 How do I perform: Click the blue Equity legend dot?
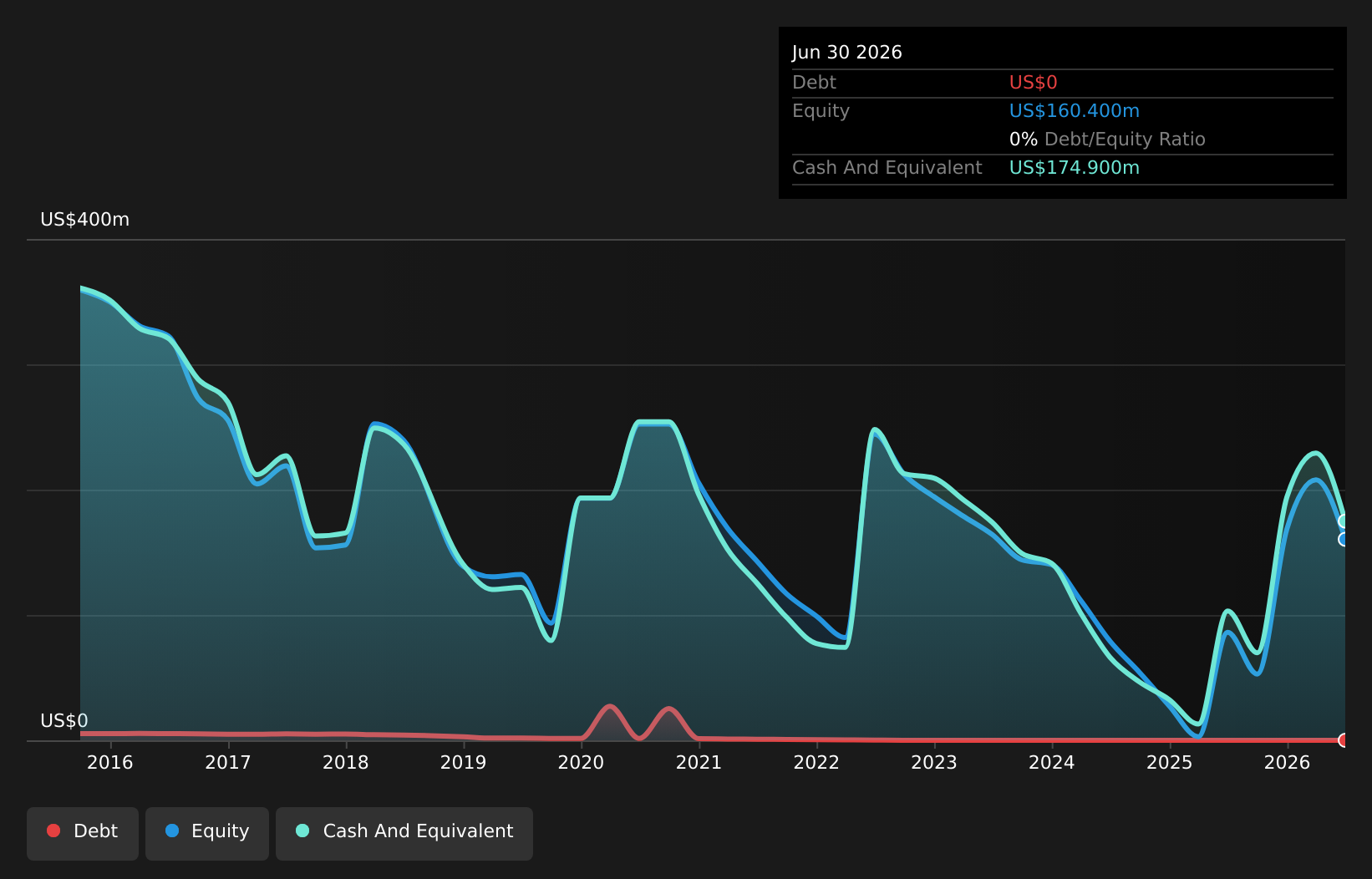(x=172, y=831)
